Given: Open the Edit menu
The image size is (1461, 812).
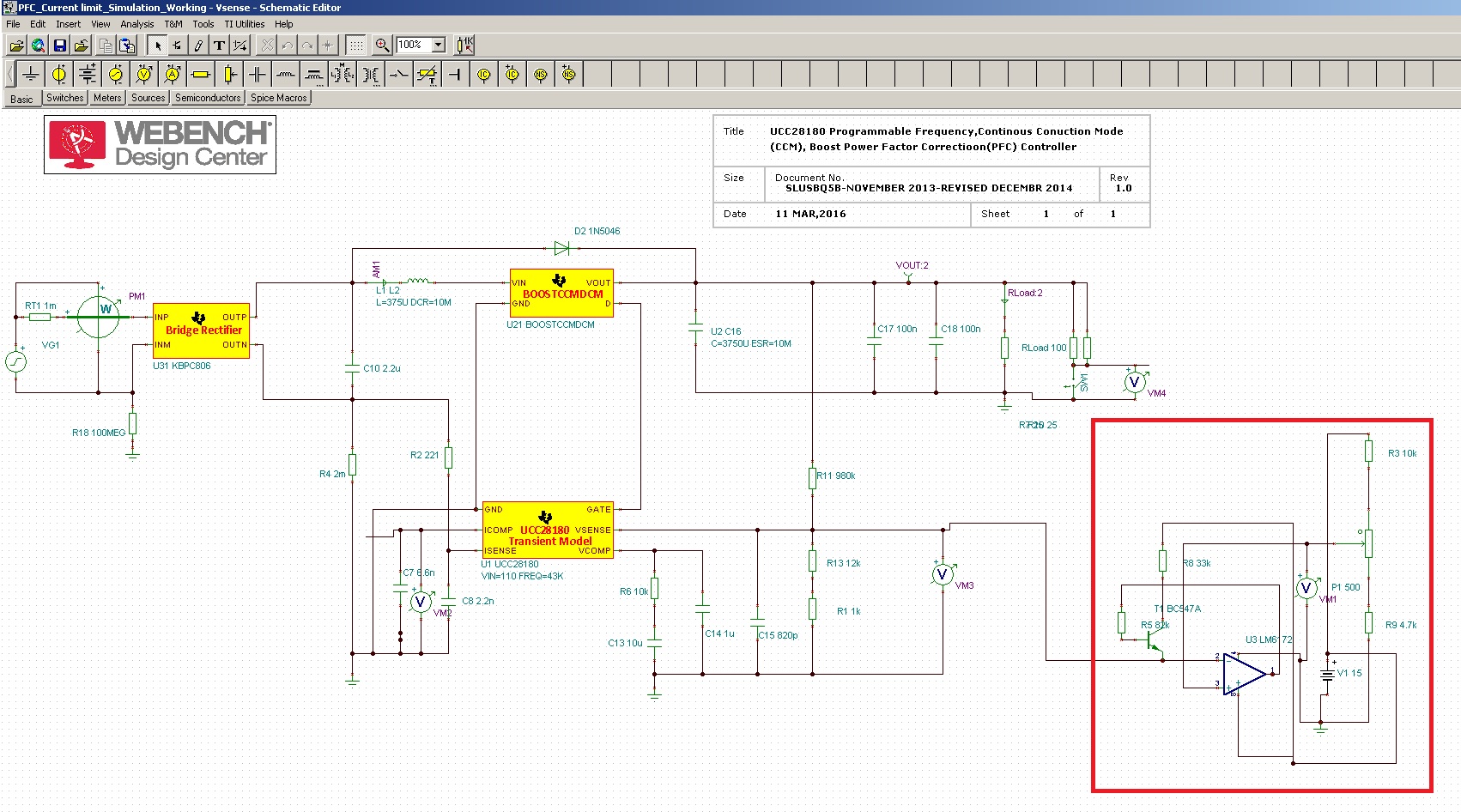Looking at the screenshot, I should click(x=38, y=24).
